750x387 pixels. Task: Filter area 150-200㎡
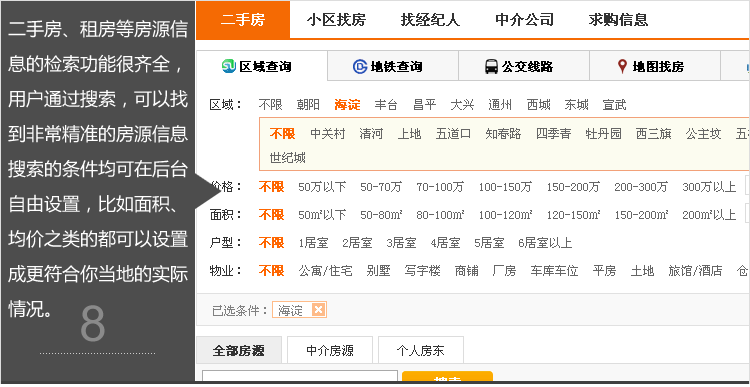641,215
